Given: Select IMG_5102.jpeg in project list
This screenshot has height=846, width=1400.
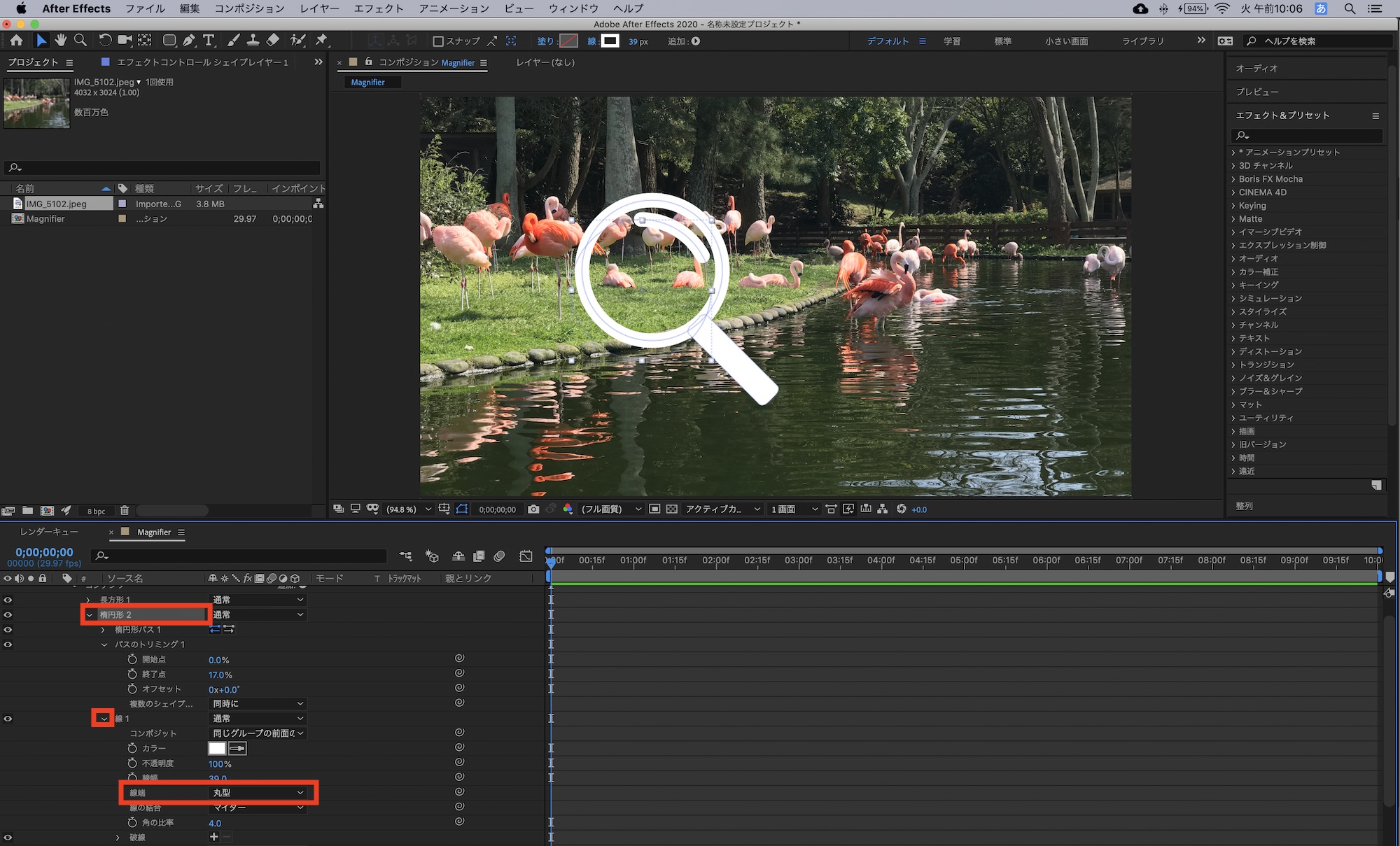Looking at the screenshot, I should [56, 204].
